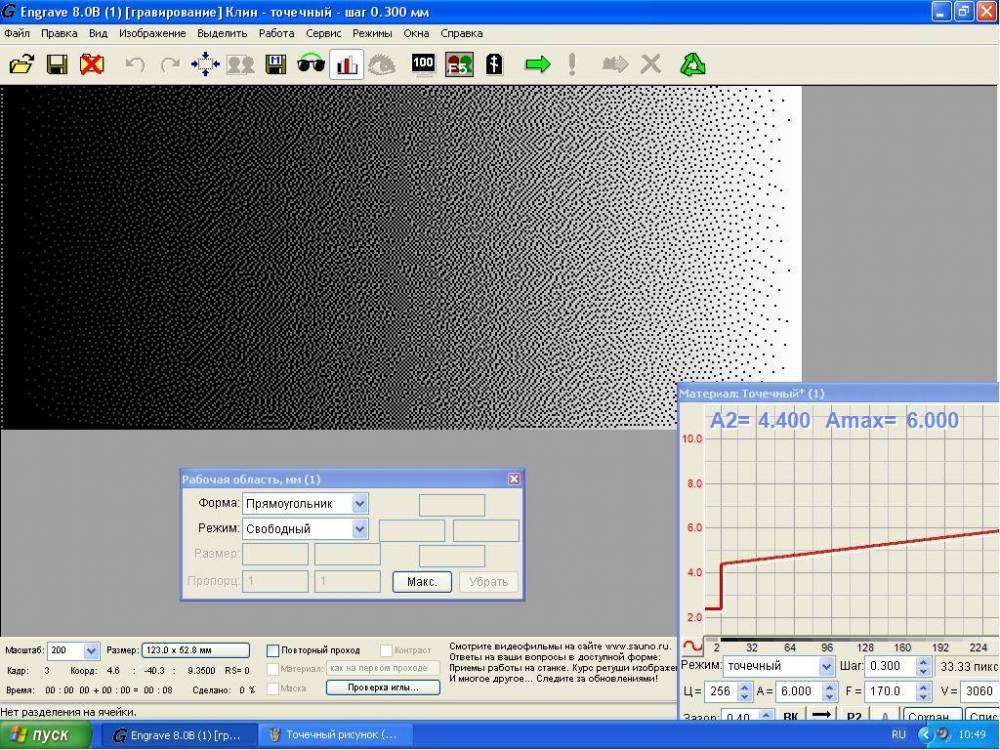Select the four-arrow move tool icon
Screen dimensions: 1000x750
point(205,65)
